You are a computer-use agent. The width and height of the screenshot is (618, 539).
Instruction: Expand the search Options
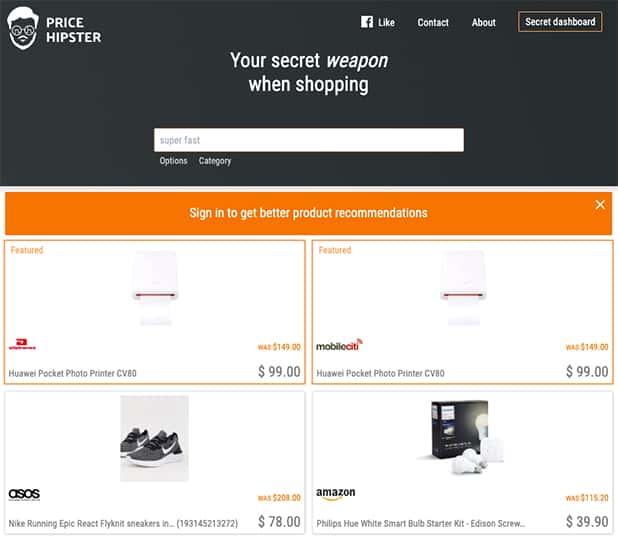[173, 161]
